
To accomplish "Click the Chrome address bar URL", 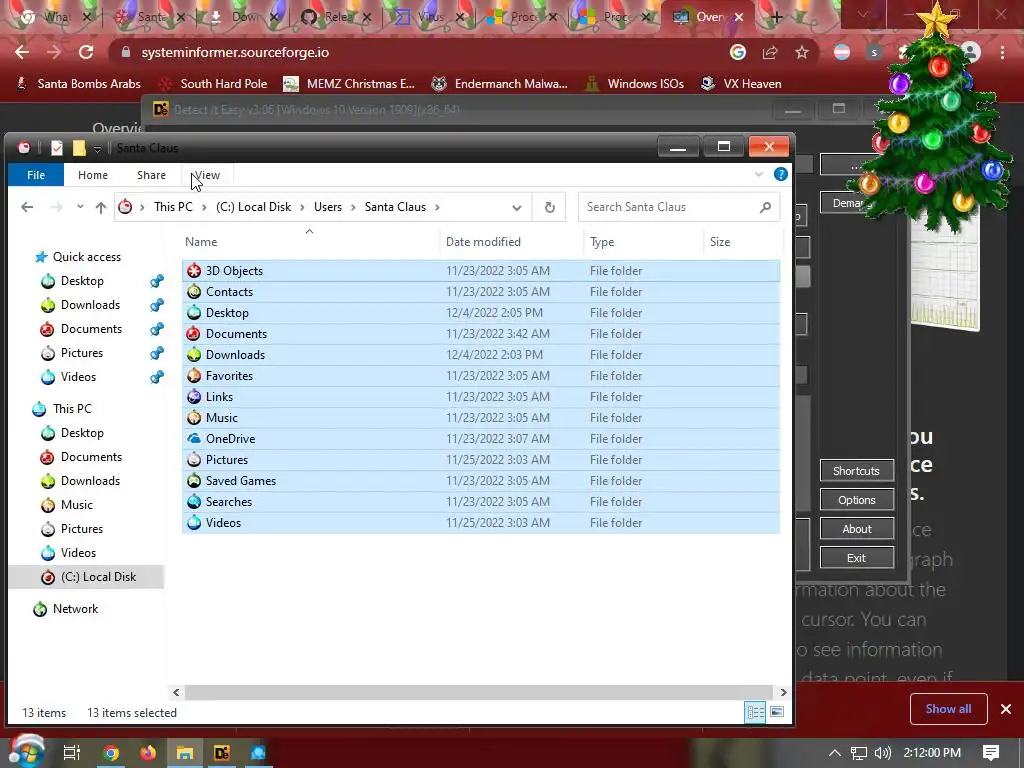I will (x=235, y=52).
